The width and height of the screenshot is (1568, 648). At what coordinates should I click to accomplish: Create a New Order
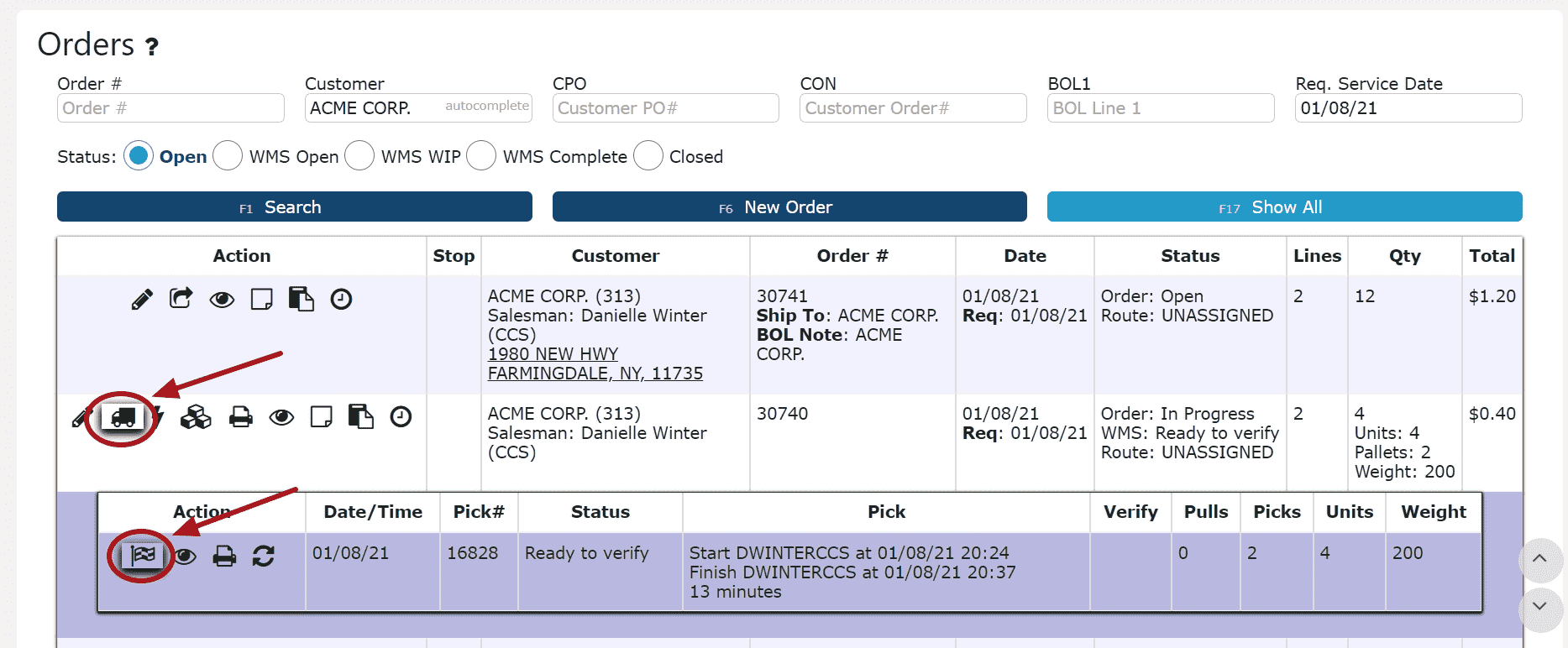789,207
